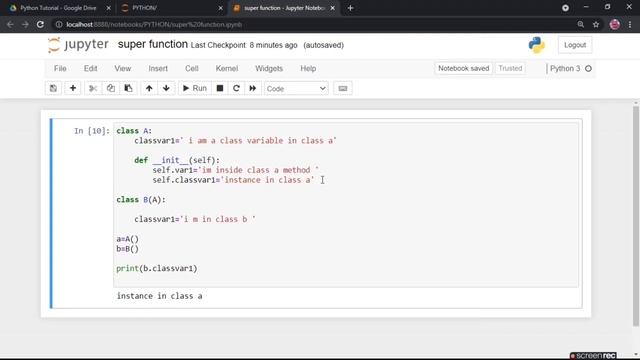Click the address bar URL

[x=154, y=24]
